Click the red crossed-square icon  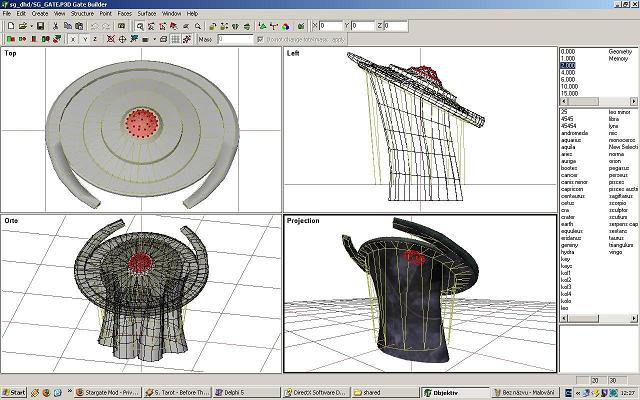click(111, 39)
